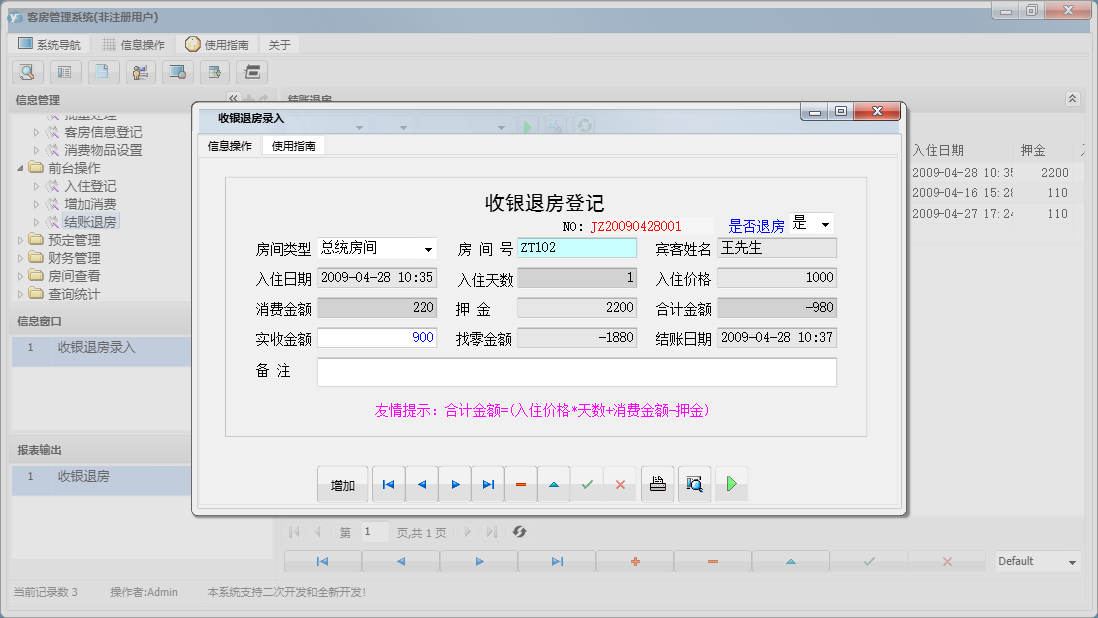
Task: Open the 房间类型 dropdown
Action: (428, 249)
